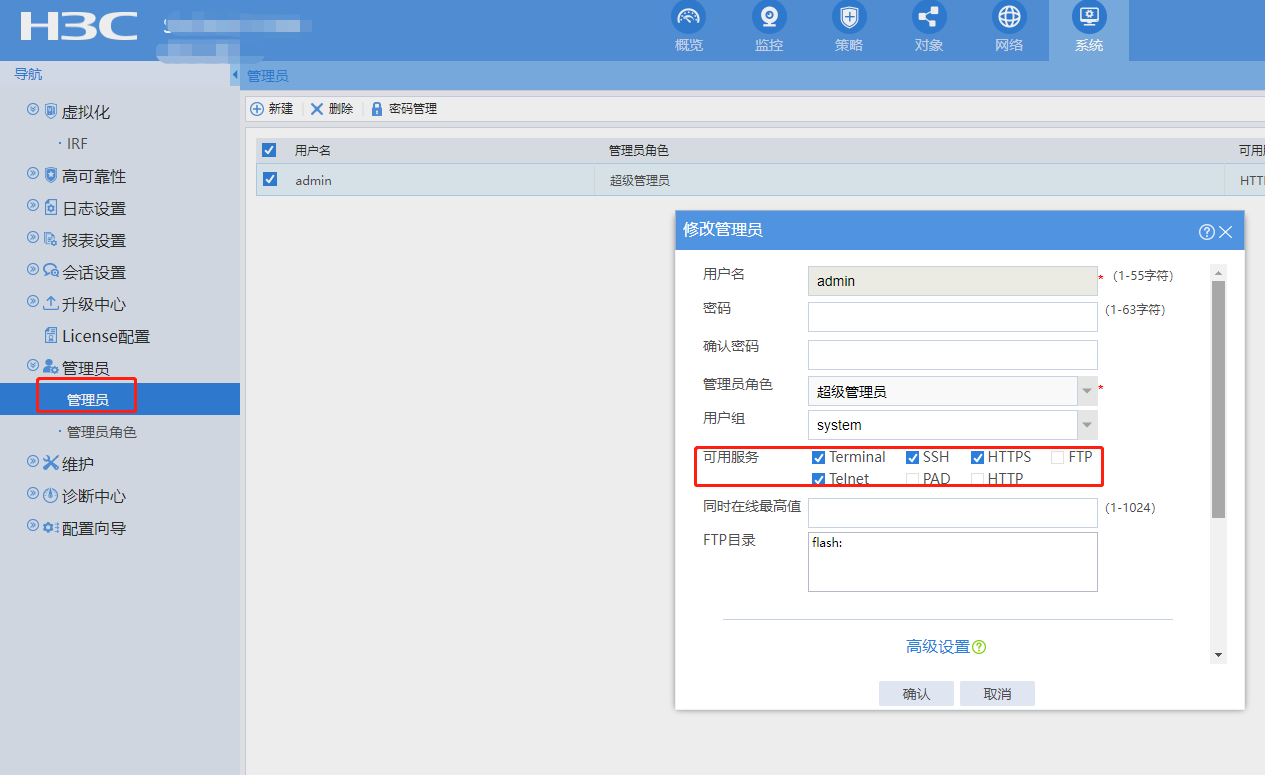Open the 系统 system icon
This screenshot has height=775, width=1265.
pyautogui.click(x=1089, y=17)
